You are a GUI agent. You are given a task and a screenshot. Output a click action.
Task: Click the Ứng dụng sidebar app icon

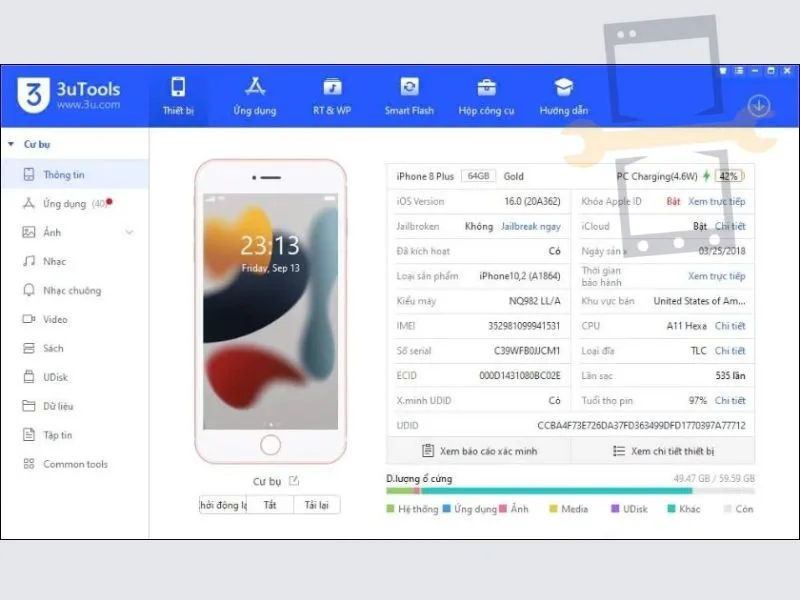[x=29, y=204]
